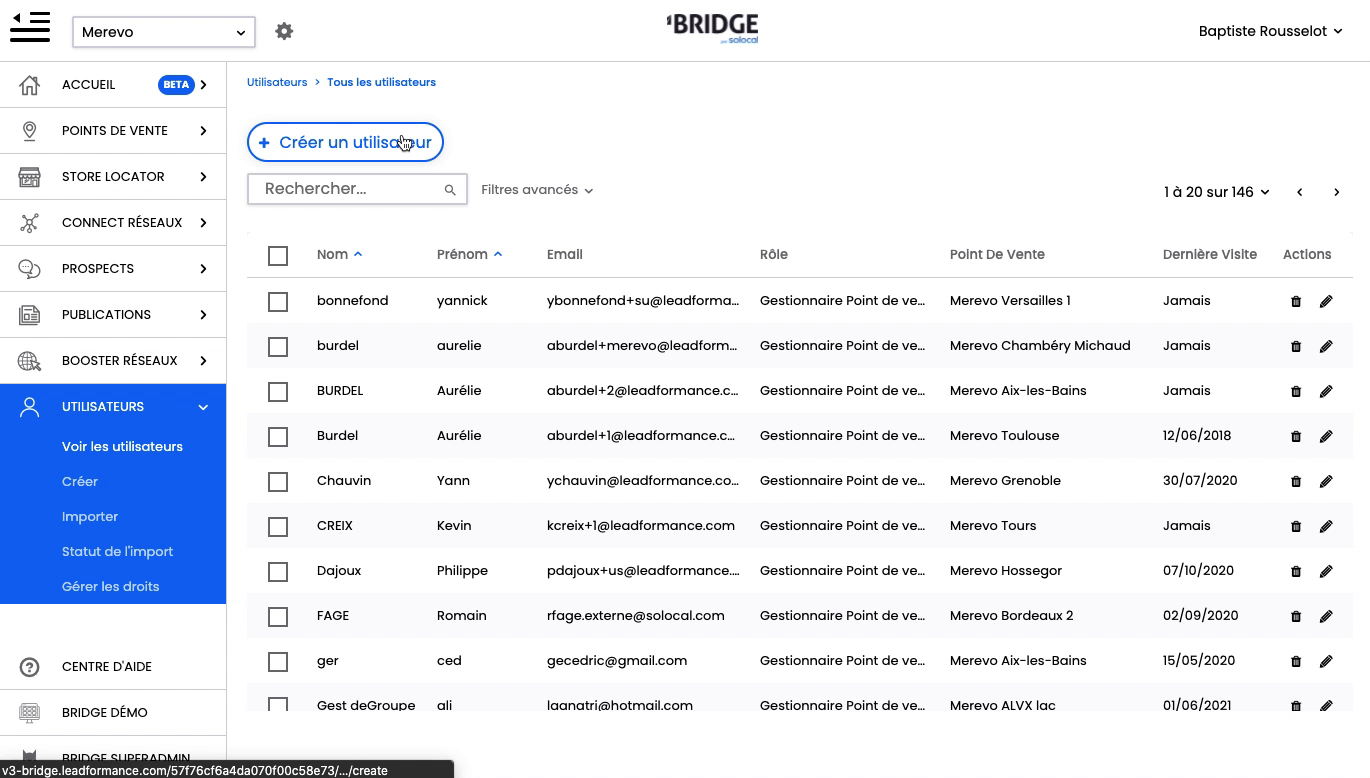
Task: Check the BURDEL aburdel+2 row checkbox
Action: [278, 392]
